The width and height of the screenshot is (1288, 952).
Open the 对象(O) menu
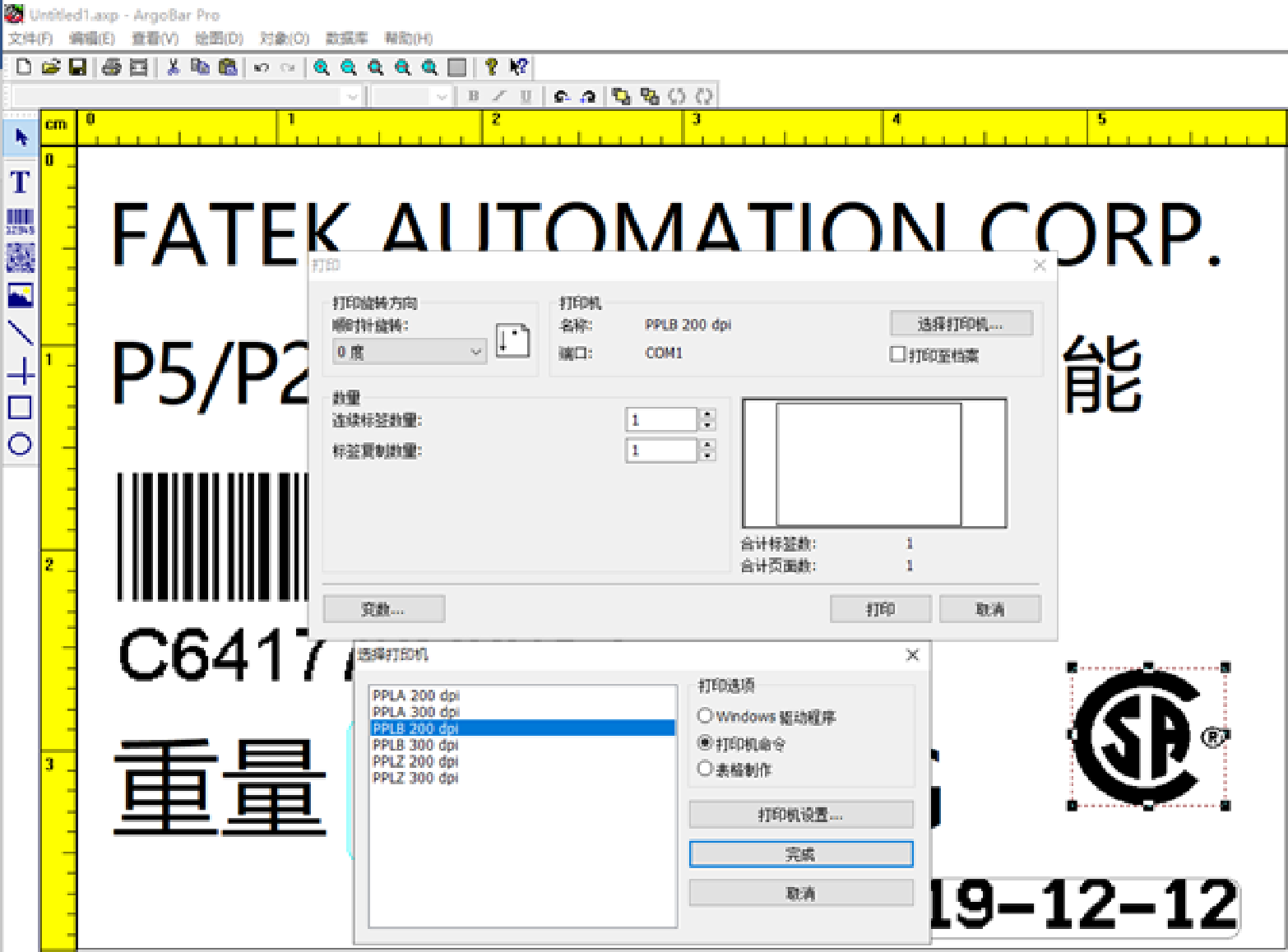pyautogui.click(x=284, y=38)
